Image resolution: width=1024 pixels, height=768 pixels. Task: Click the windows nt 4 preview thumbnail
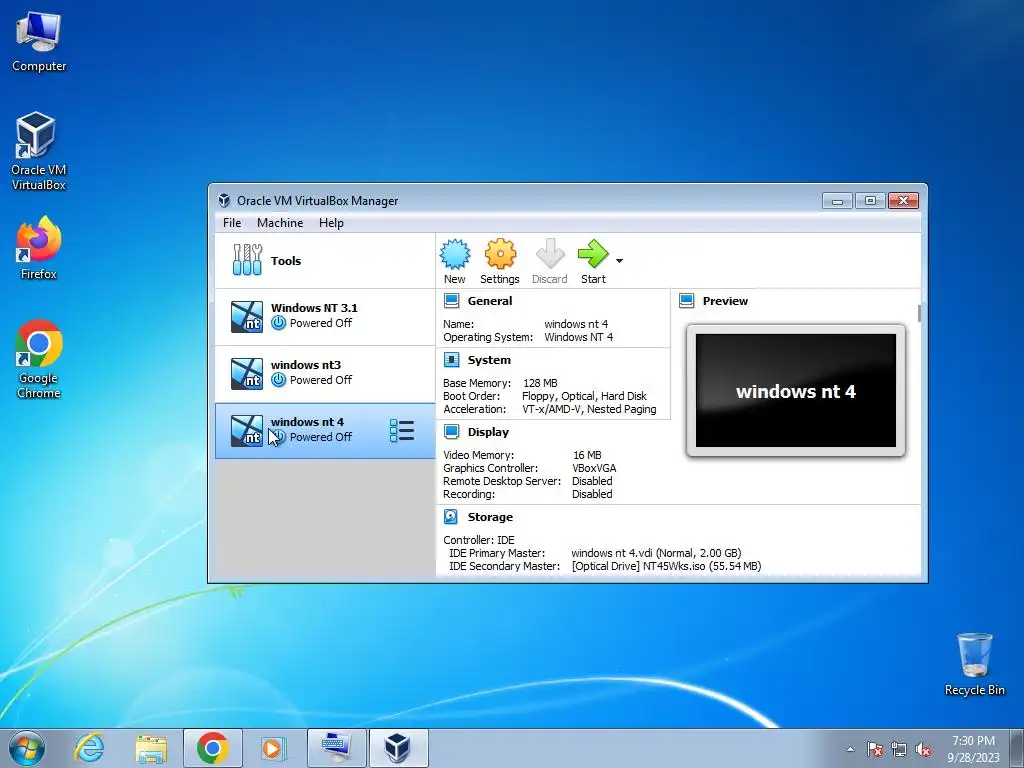pyautogui.click(x=795, y=391)
